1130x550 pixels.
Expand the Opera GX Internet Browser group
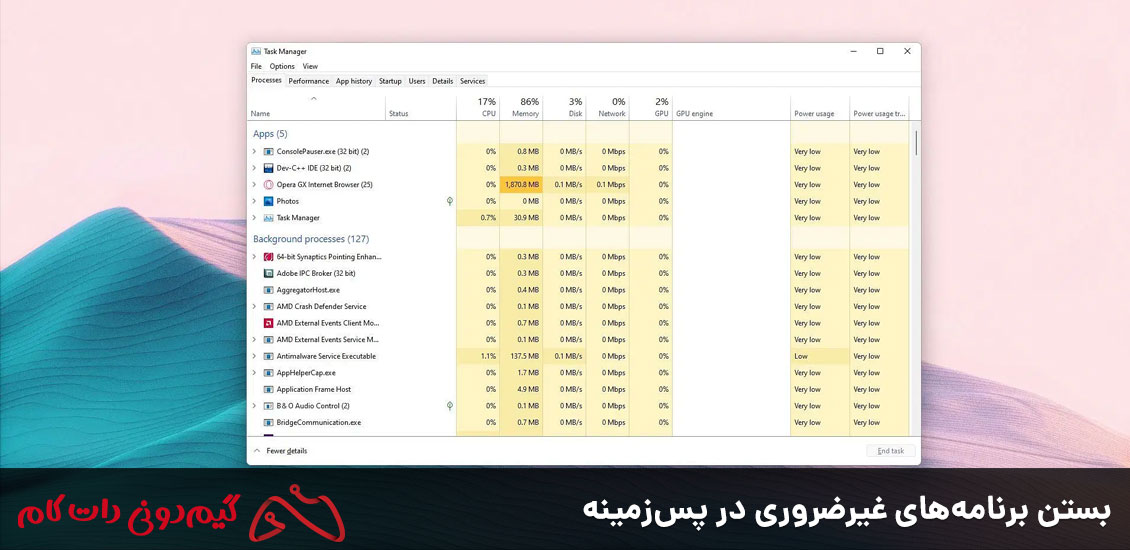coord(254,185)
